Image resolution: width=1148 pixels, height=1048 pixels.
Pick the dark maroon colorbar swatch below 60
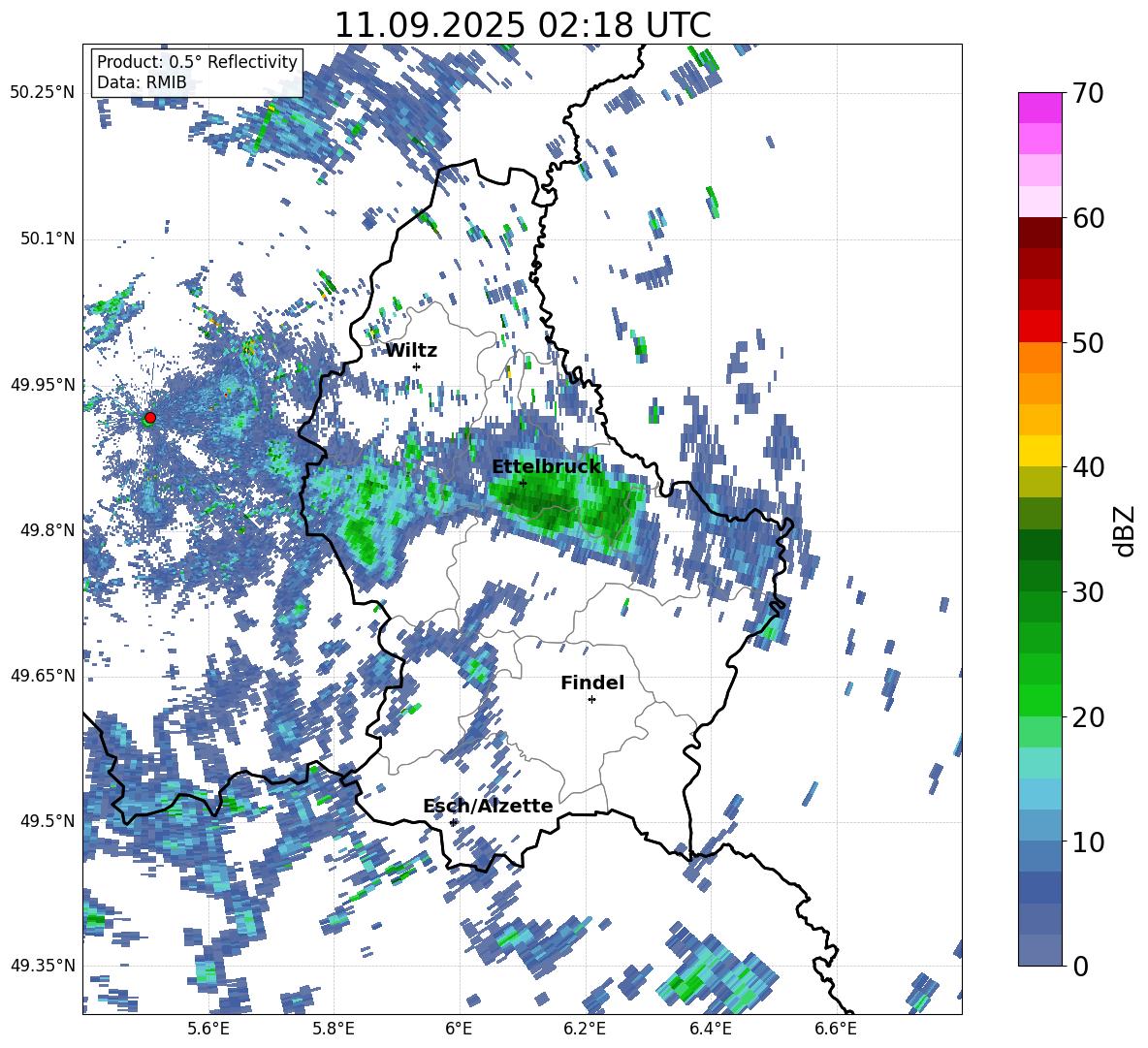click(1039, 233)
